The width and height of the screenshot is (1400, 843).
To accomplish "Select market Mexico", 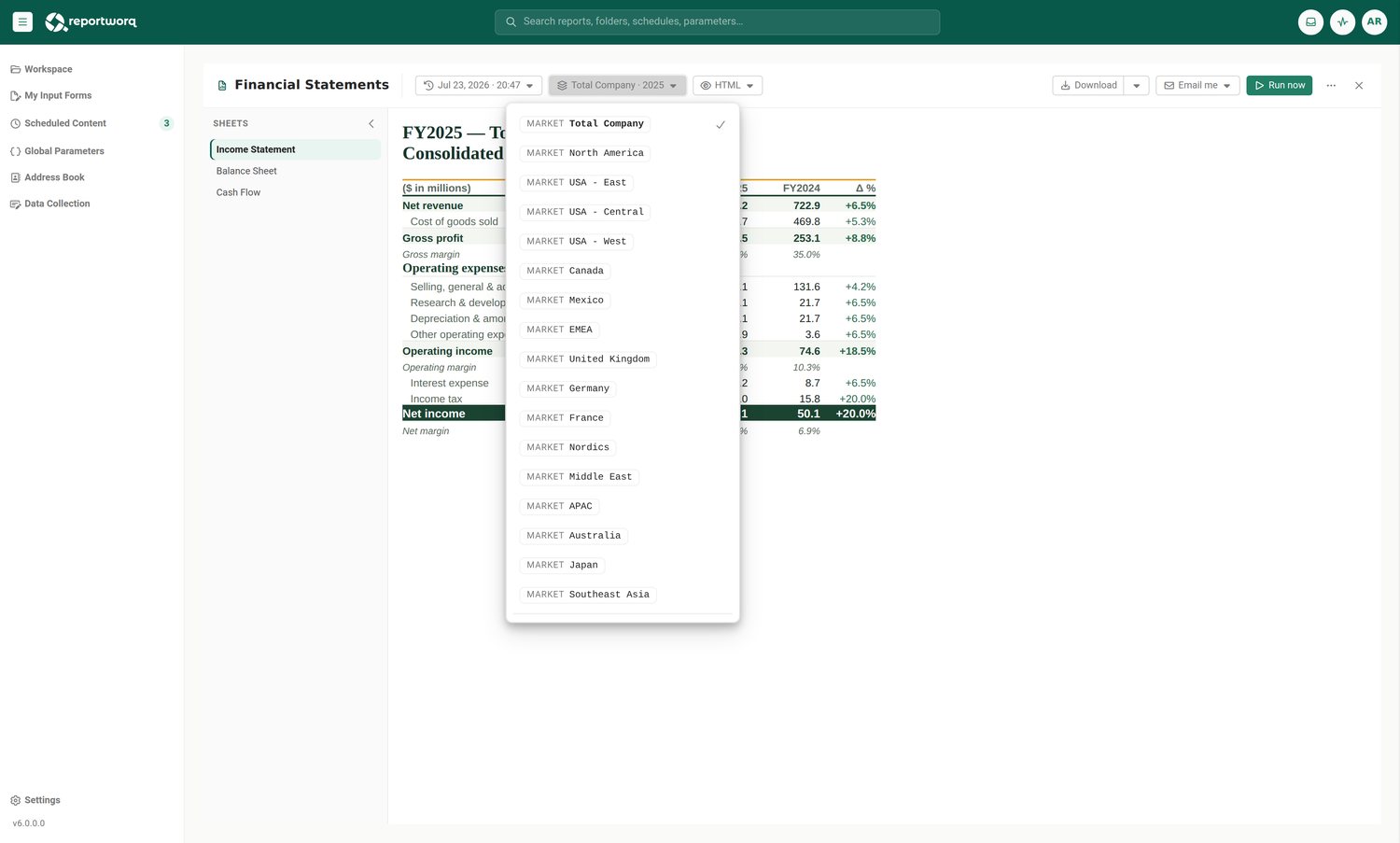I will (x=623, y=301).
